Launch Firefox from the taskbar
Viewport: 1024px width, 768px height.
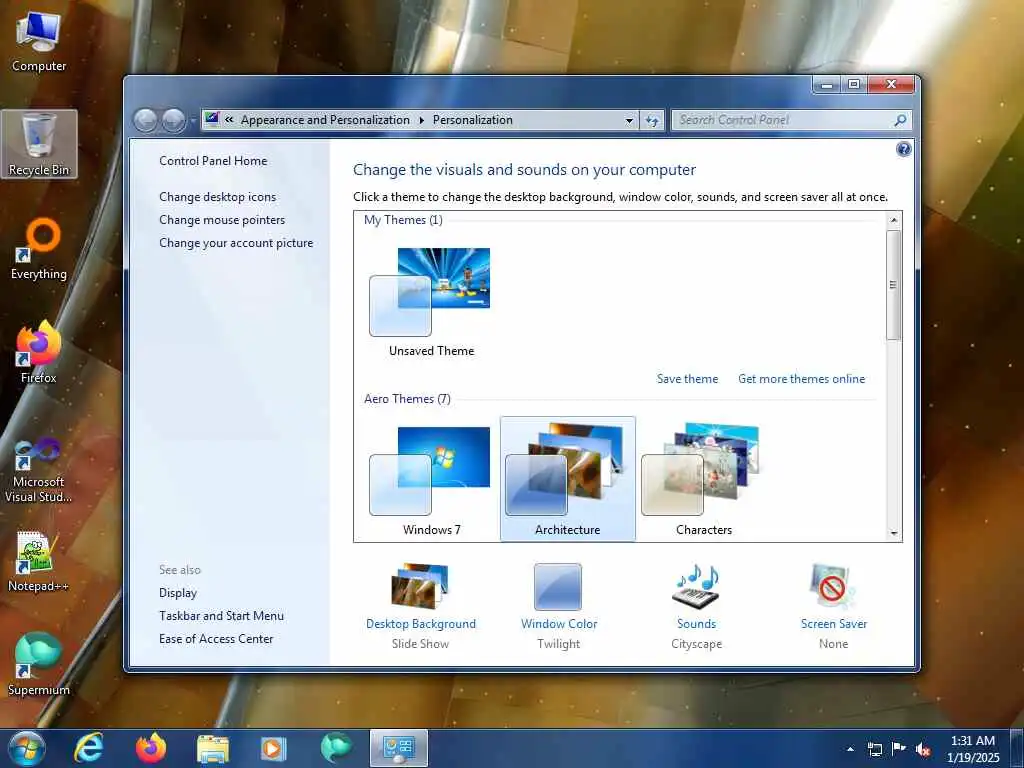pyautogui.click(x=151, y=748)
